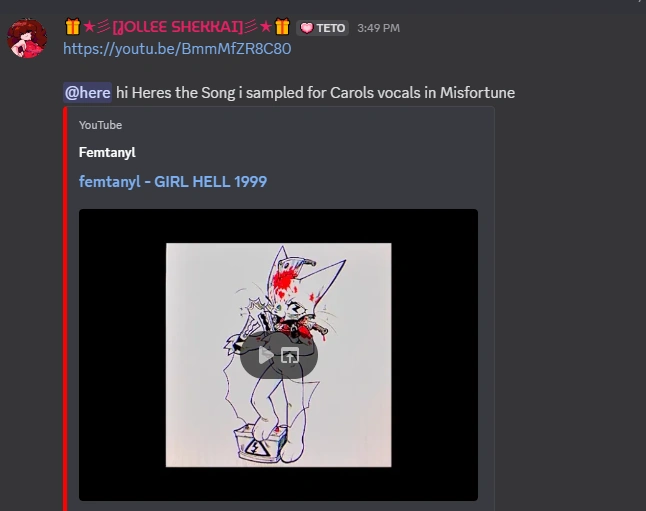Open the Femtanyl channel author link
The width and height of the screenshot is (646, 511).
[107, 152]
